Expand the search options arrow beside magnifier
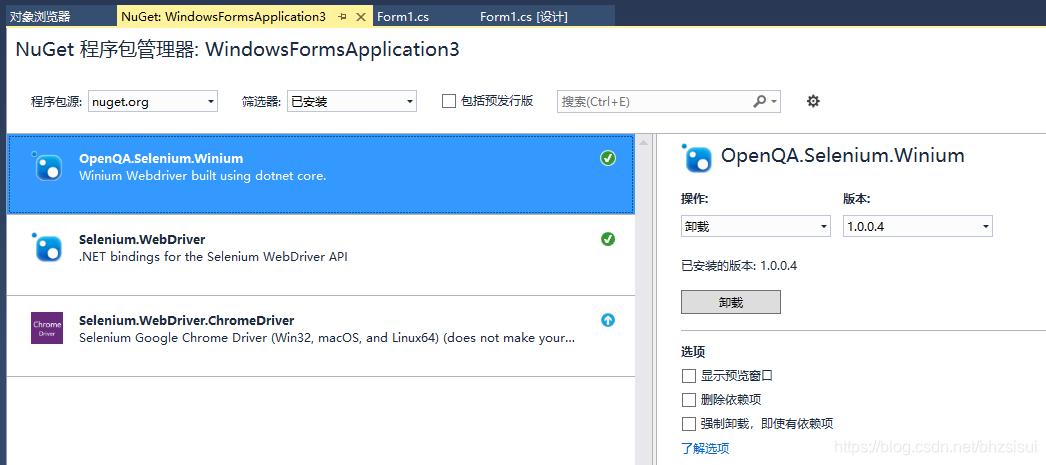Image resolution: width=1046 pixels, height=465 pixels. 774,102
